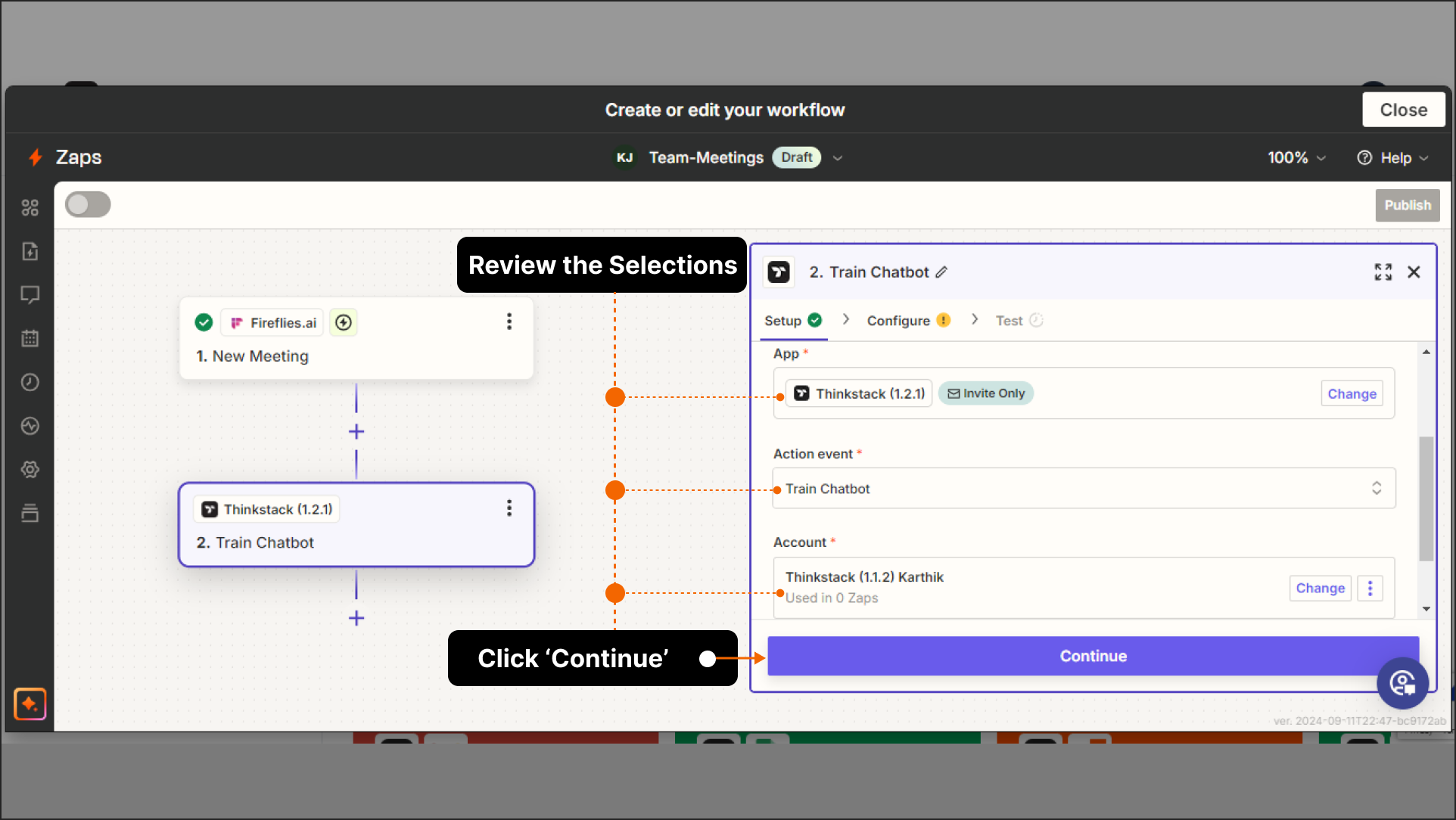The width and height of the screenshot is (1456, 820).
Task: Click Change next to Thinkstack account
Action: click(x=1320, y=588)
